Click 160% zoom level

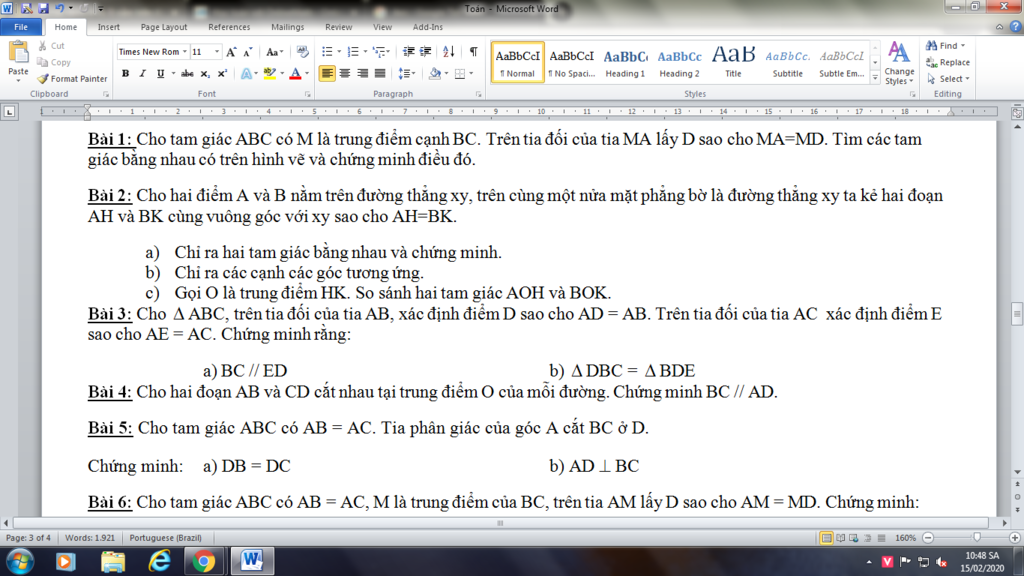(905, 538)
